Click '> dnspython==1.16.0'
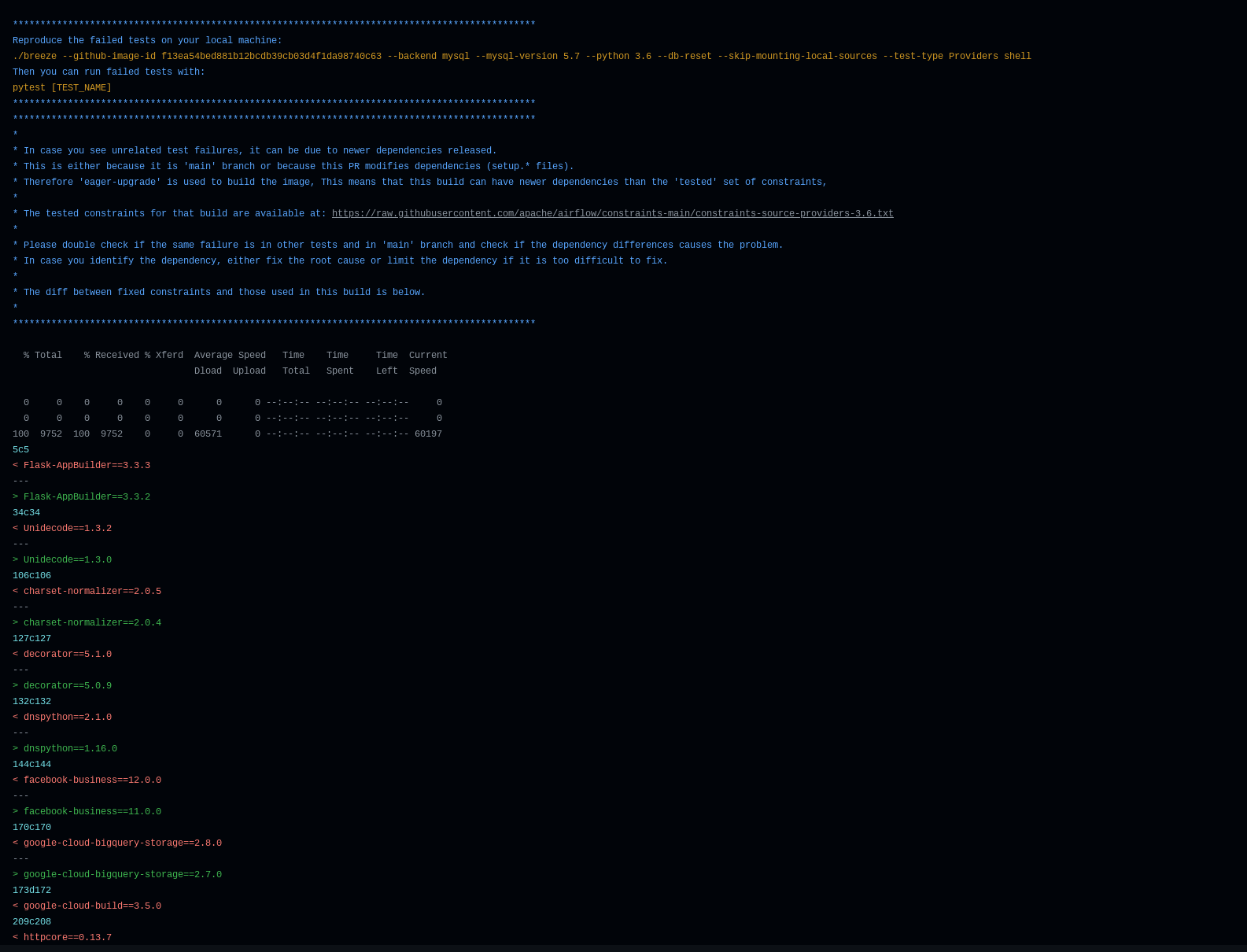The width and height of the screenshot is (1247, 952). (x=65, y=749)
